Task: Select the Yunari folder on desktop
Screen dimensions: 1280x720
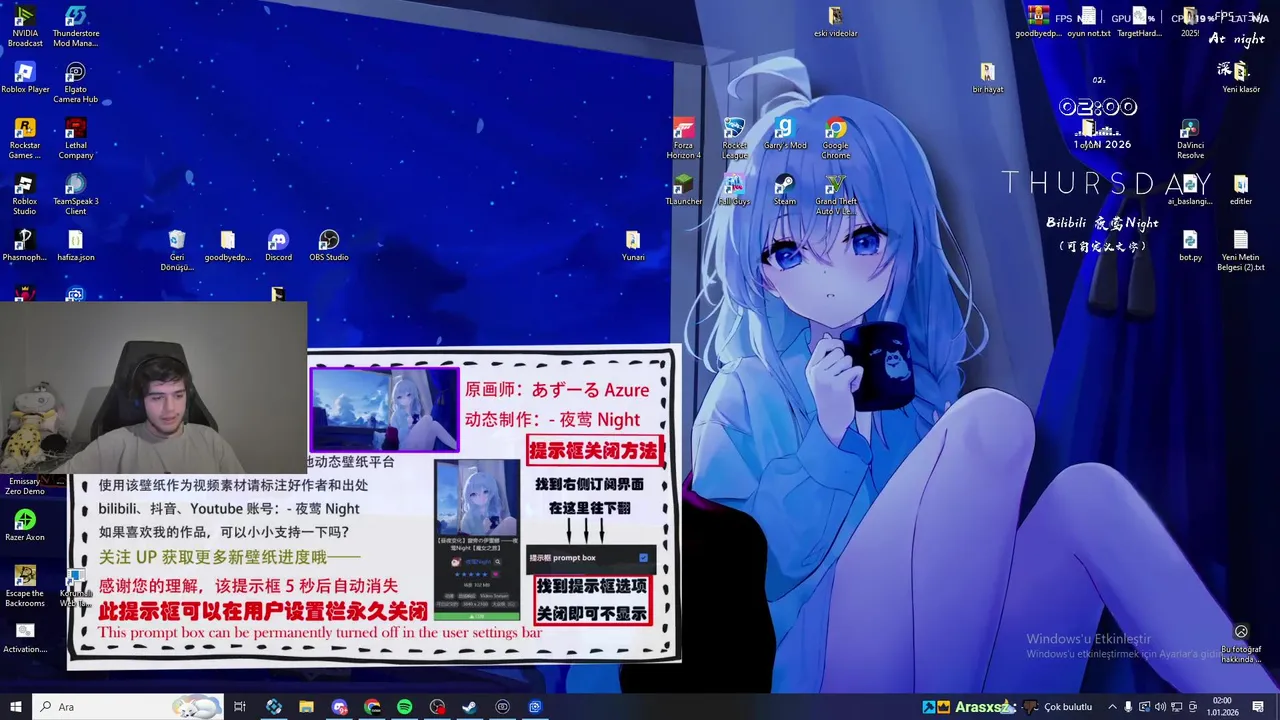Action: tap(633, 246)
